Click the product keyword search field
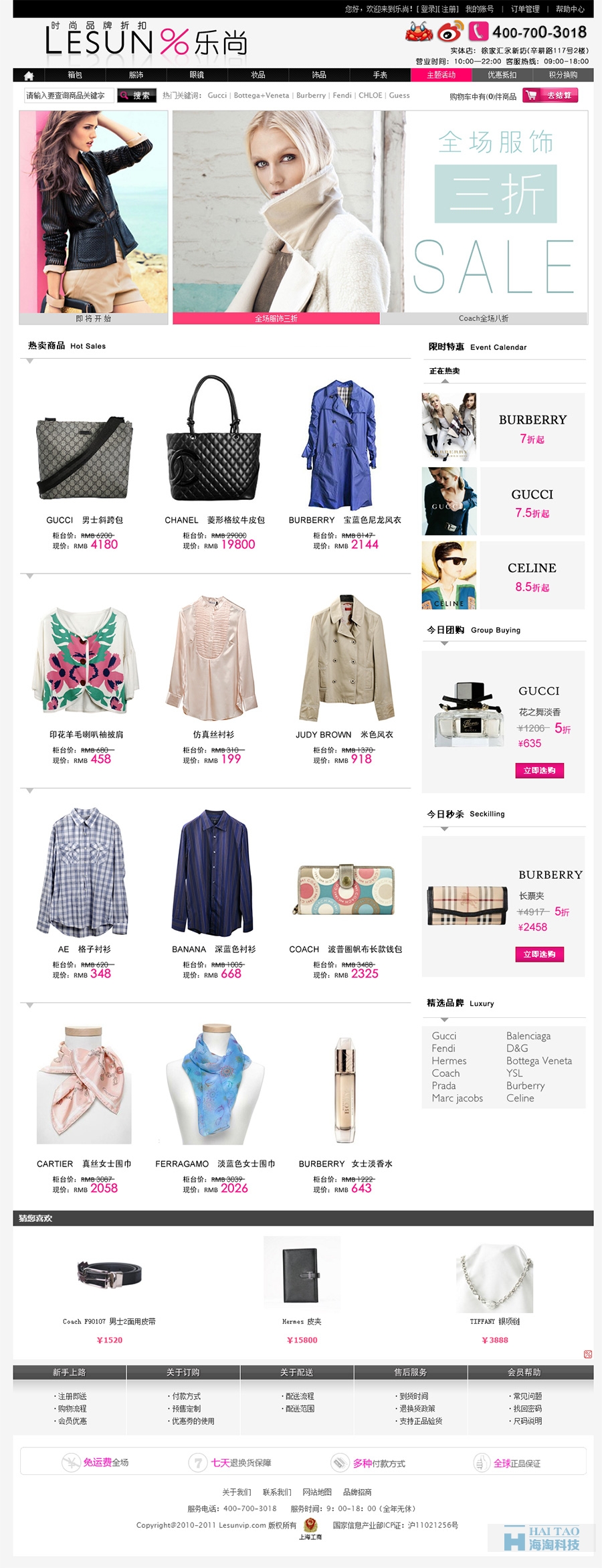This screenshot has width=602, height=1568. tap(69, 96)
